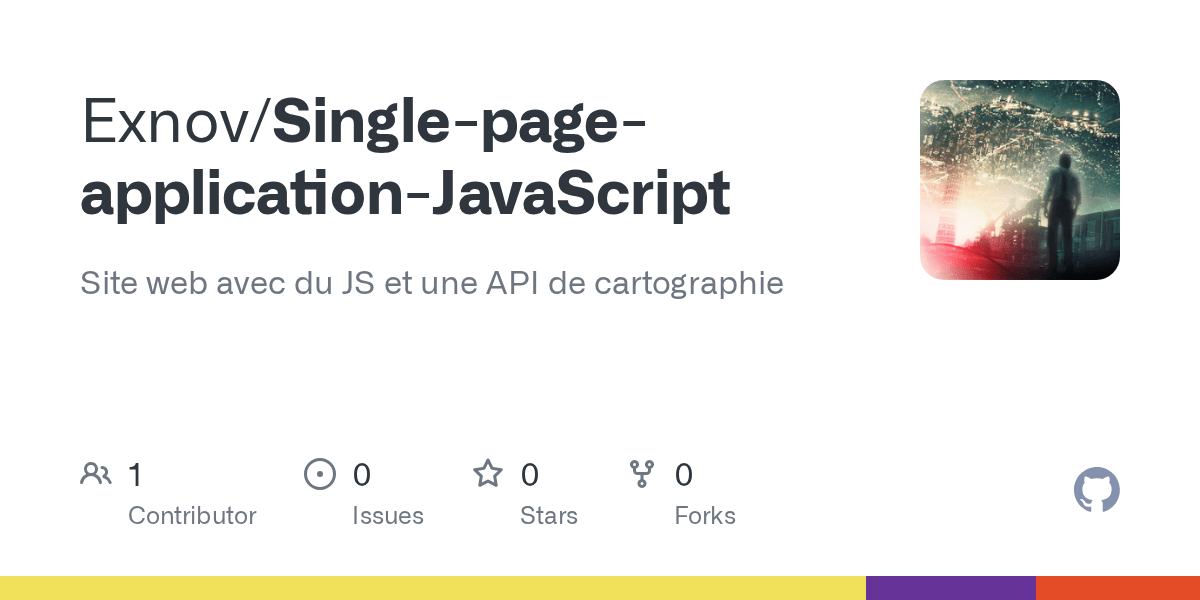Screen dimensions: 1200x600
Task: Click the Contributor label
Action: tap(192, 516)
